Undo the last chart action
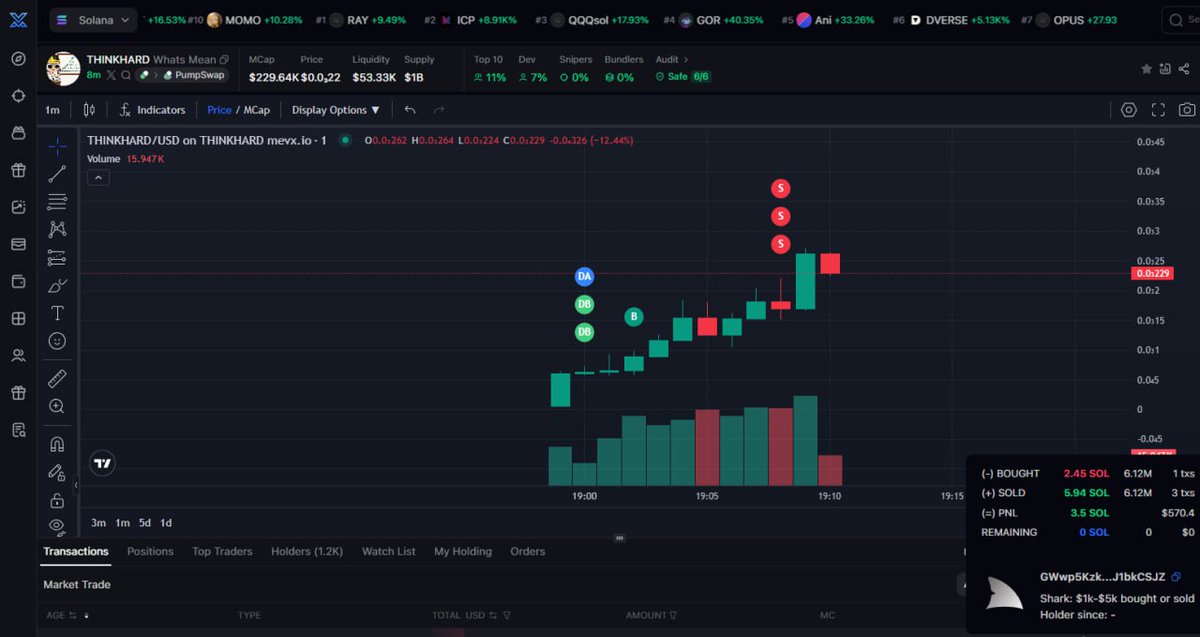 [x=410, y=110]
